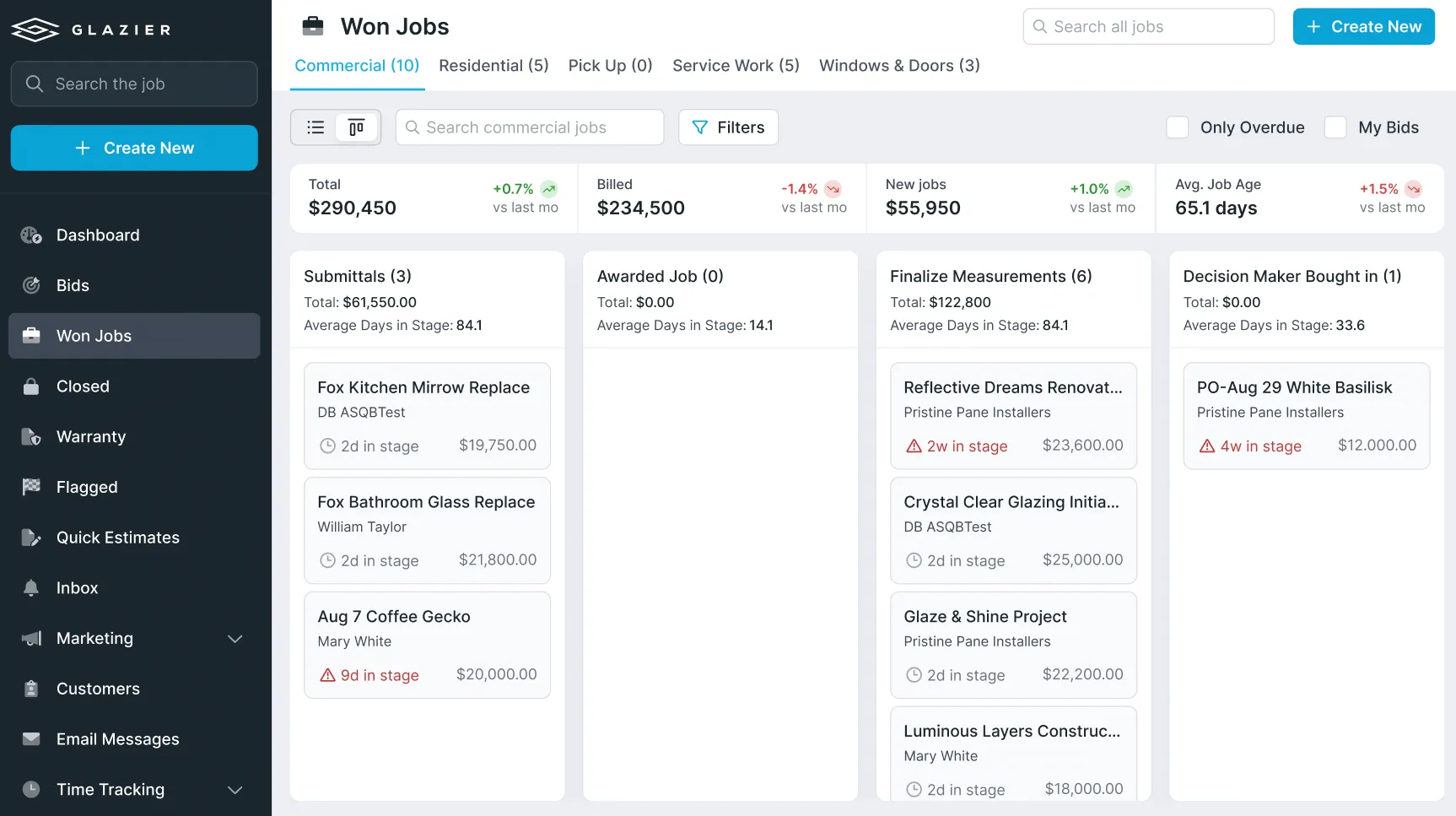This screenshot has width=1456, height=816.
Task: Open the Pick Up (0) tab
Action: 611,66
